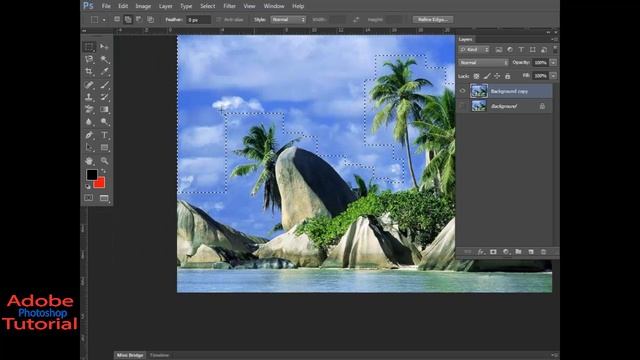Toggle lock position icon
Viewport: 640px width, 360px height.
tap(497, 76)
